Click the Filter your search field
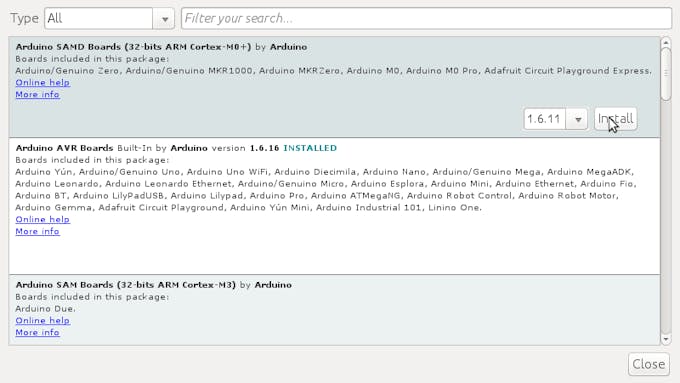This screenshot has width=680, height=383. [426, 18]
